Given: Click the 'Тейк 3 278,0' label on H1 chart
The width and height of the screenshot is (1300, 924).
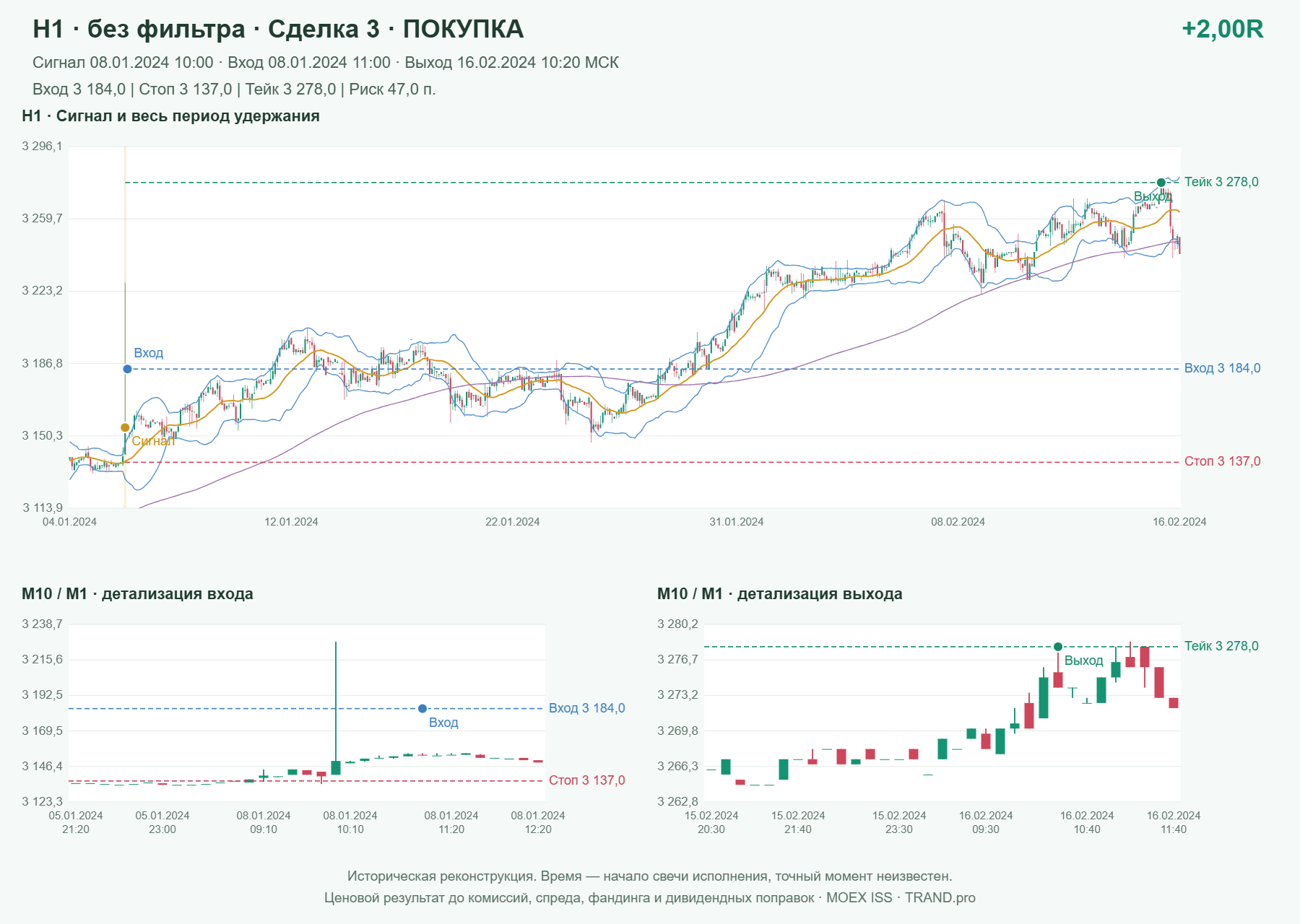Looking at the screenshot, I should [x=1221, y=182].
